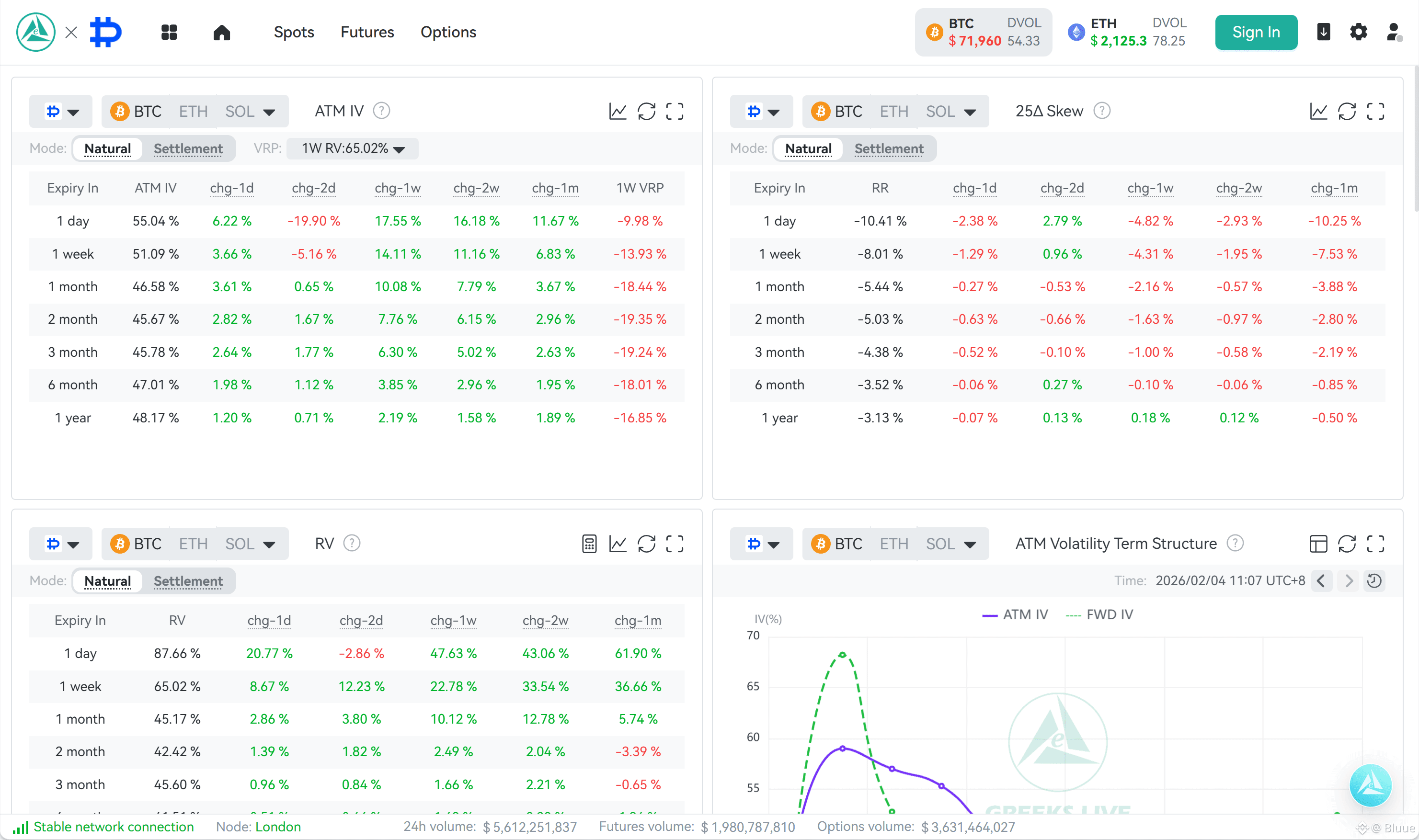Open the RV calculator icon
Viewport: 1419px width, 840px height.
point(589,544)
